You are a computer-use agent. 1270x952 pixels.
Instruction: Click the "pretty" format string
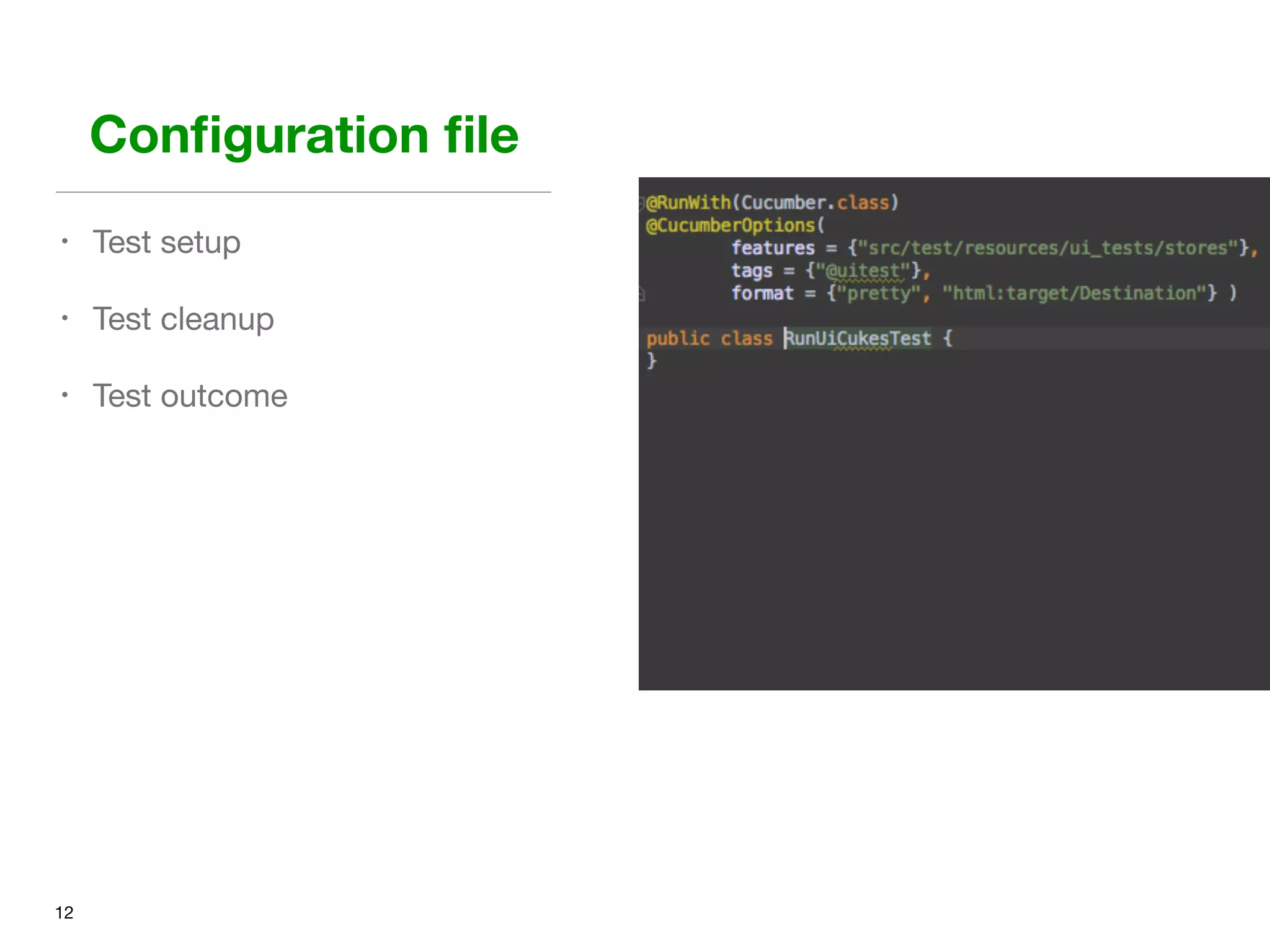pos(877,293)
